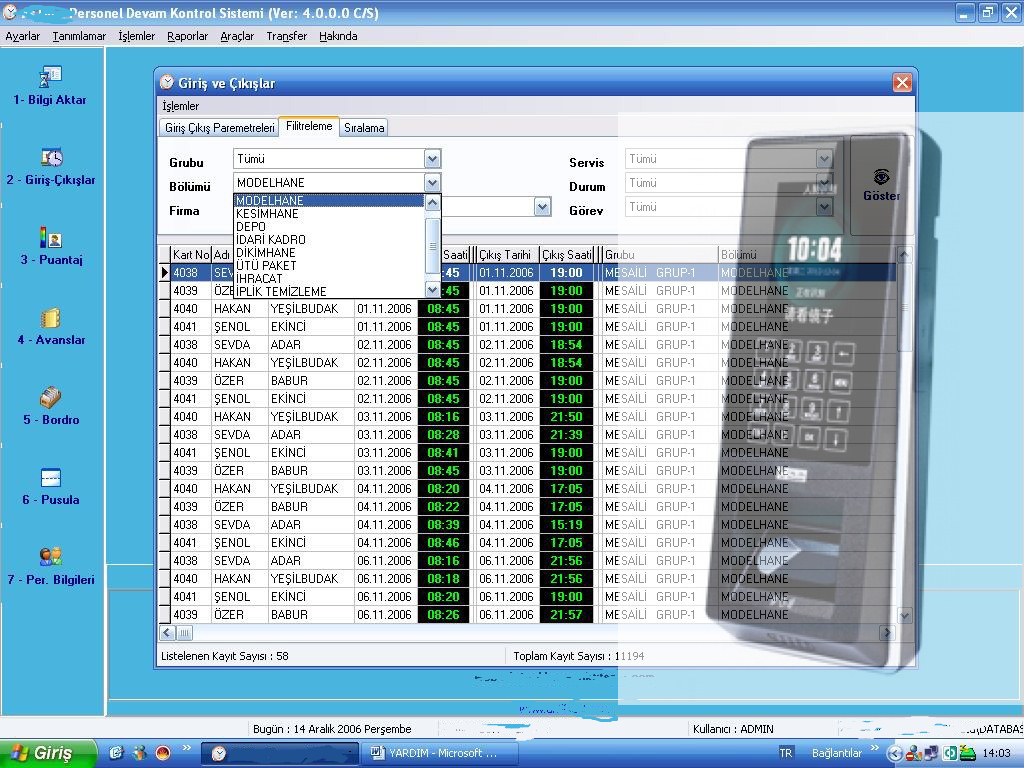Select HAKAN YEŞİLBUDAK row dated 01.11.2006

click(527, 309)
